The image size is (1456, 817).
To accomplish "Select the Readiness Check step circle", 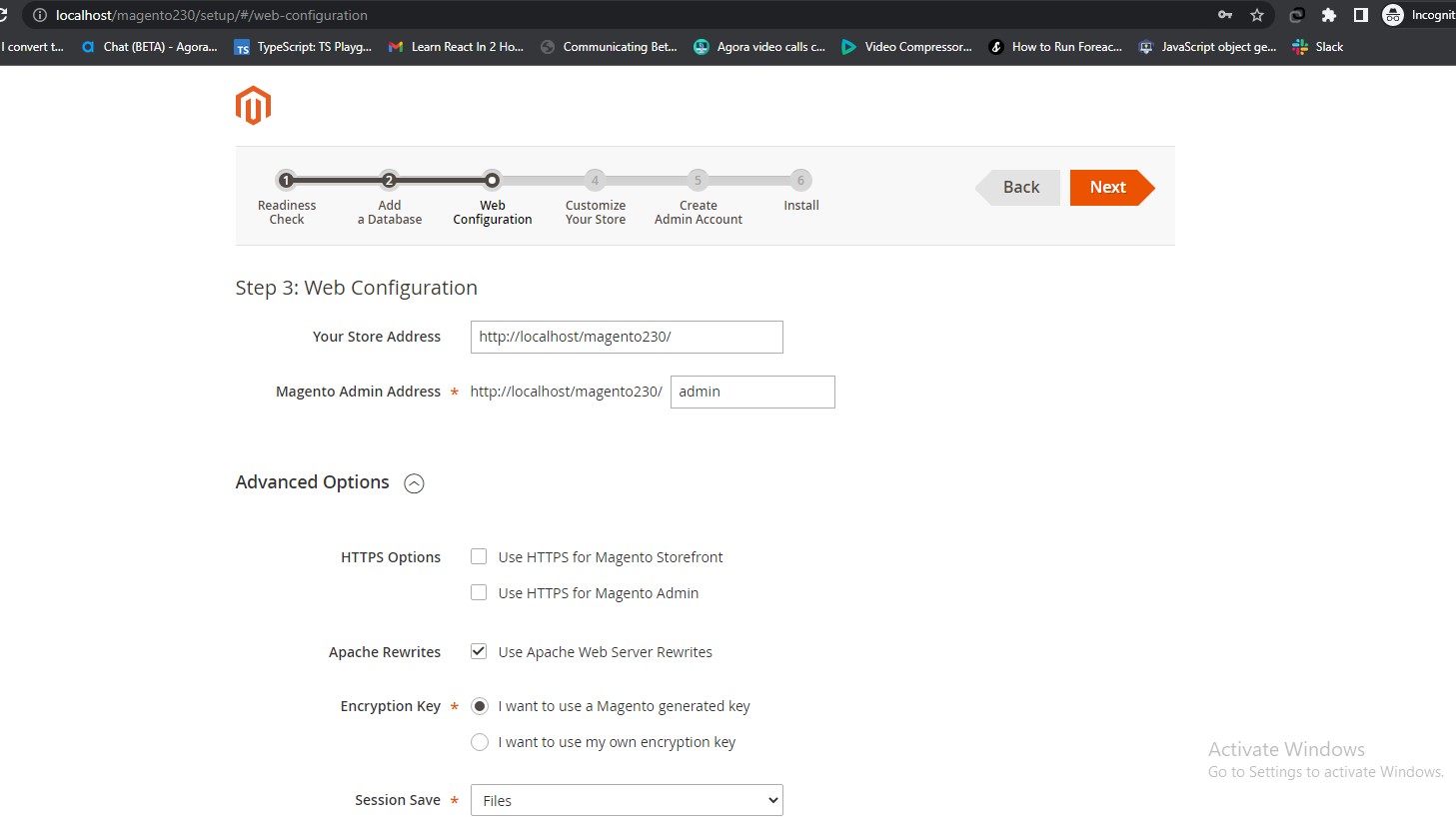I will (287, 181).
